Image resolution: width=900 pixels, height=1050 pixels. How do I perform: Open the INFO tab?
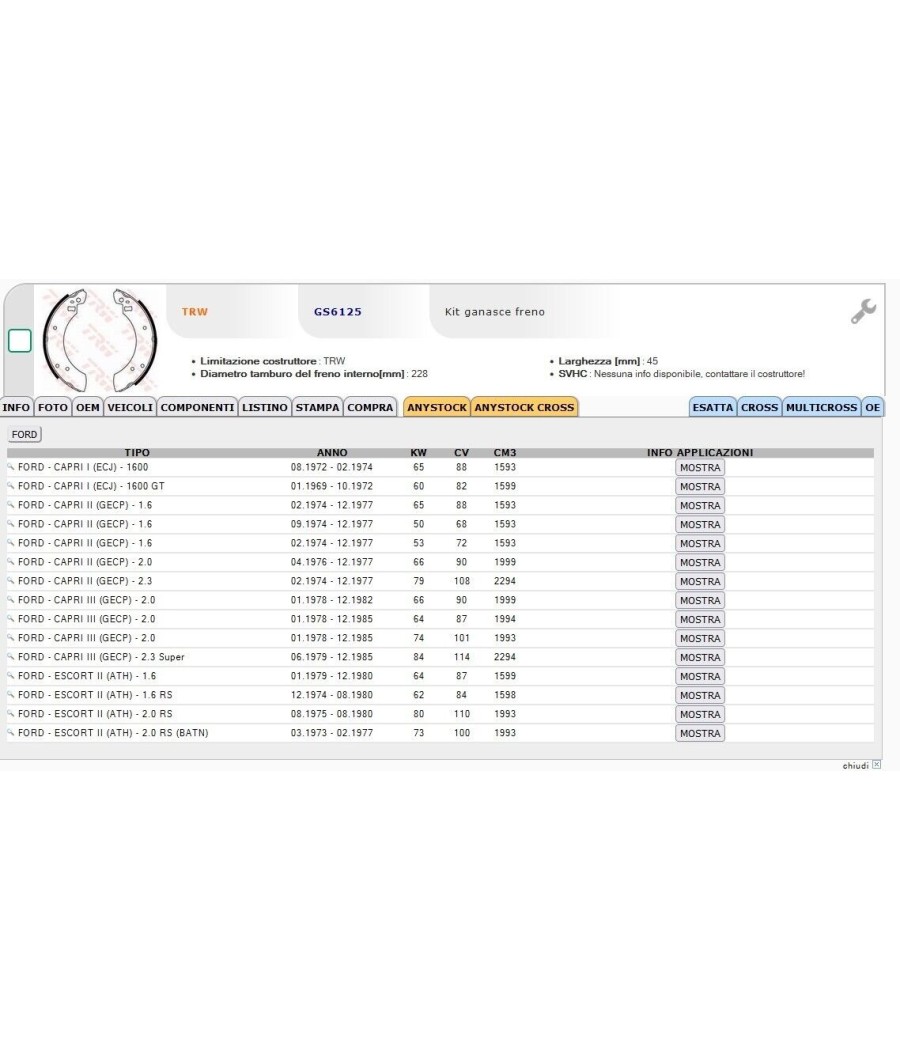16,407
